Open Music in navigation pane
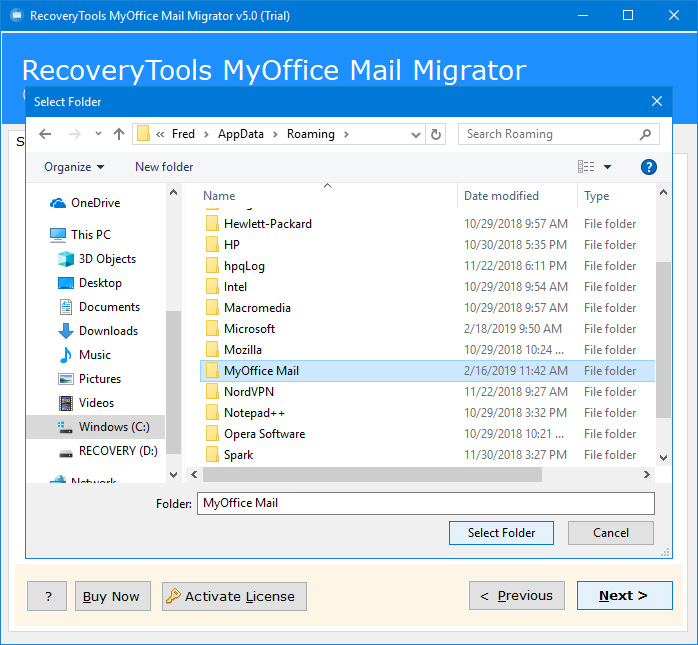The height and width of the screenshot is (645, 698). tap(85, 355)
